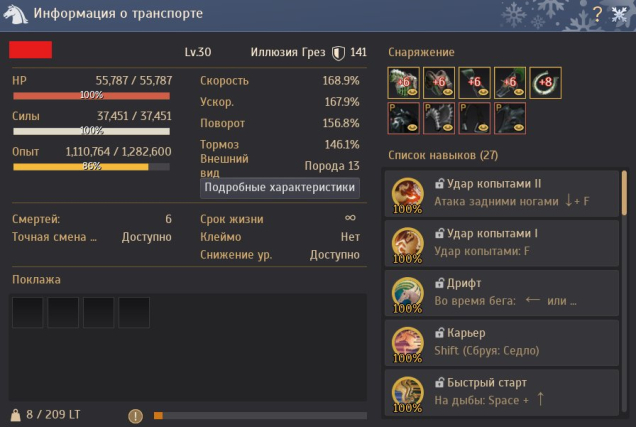
Task: Click the +8 horseshoe equipment slot
Action: (x=546, y=83)
